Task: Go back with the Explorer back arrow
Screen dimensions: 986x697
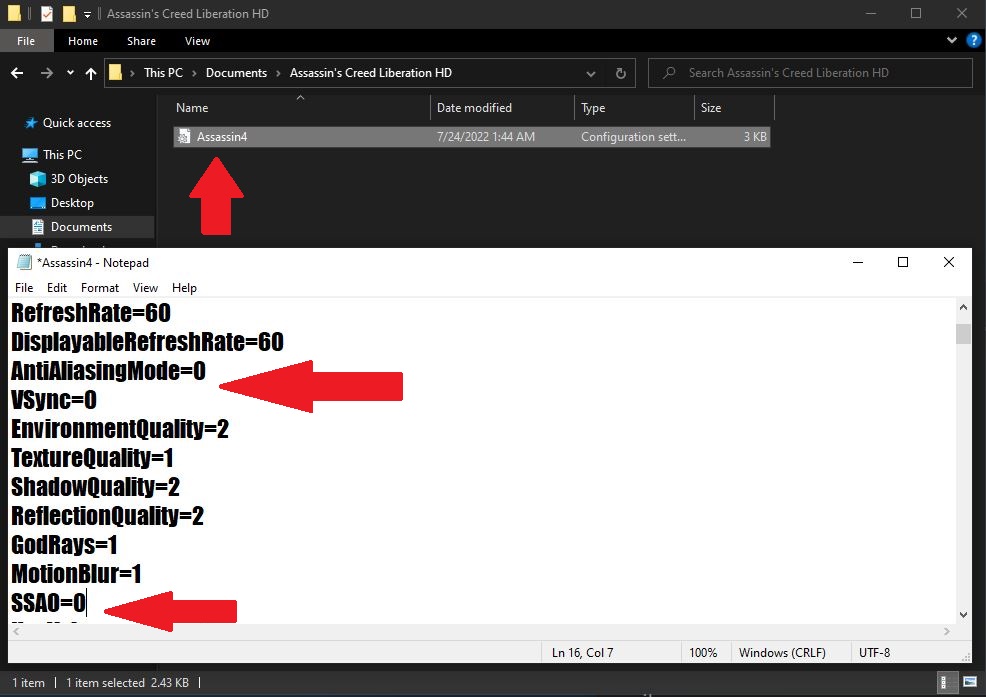Action: point(18,73)
